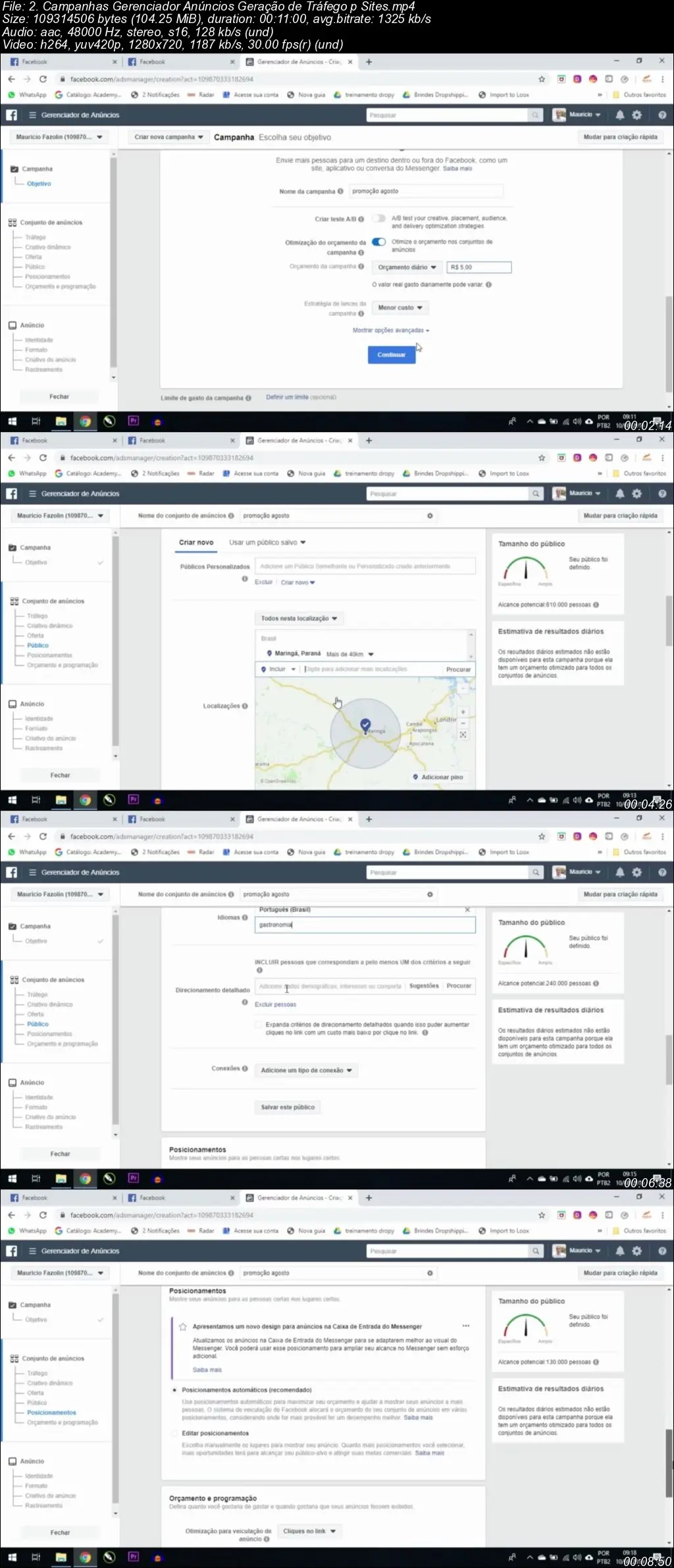Click the help question mark icon in the 00:02:14 frame
This screenshot has width=674, height=1568.
[662, 115]
